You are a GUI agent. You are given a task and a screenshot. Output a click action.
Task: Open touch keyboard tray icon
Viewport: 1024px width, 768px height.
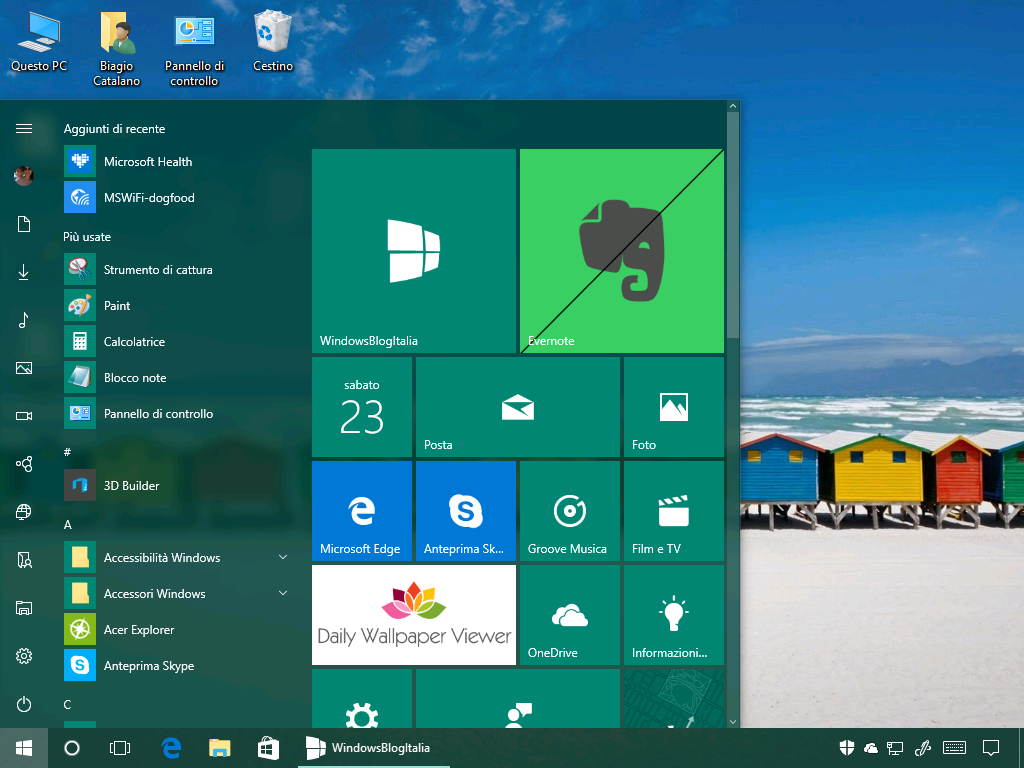[954, 748]
